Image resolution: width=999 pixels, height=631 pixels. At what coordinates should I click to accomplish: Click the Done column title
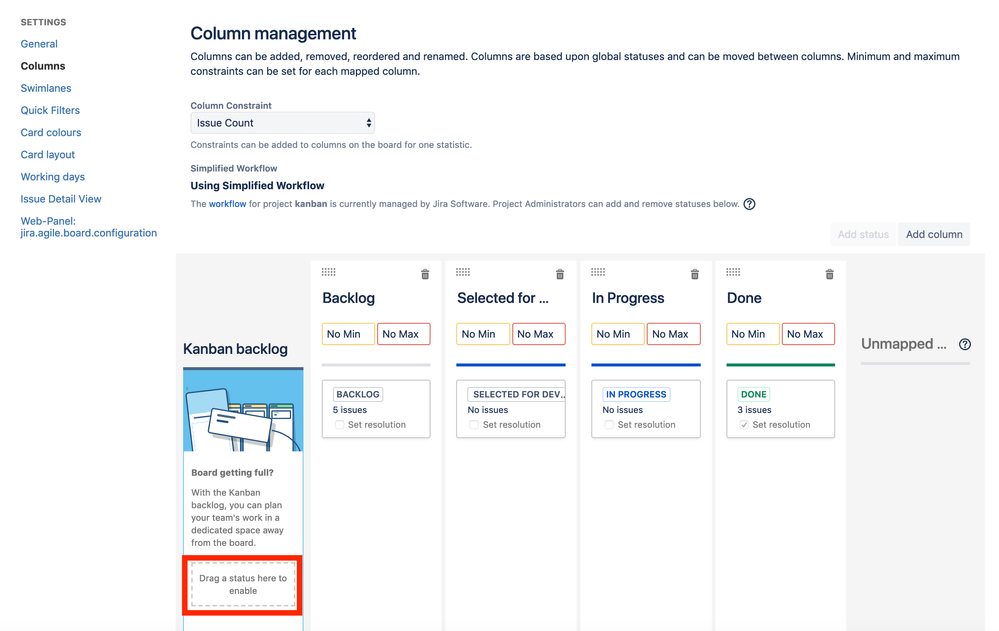point(744,298)
